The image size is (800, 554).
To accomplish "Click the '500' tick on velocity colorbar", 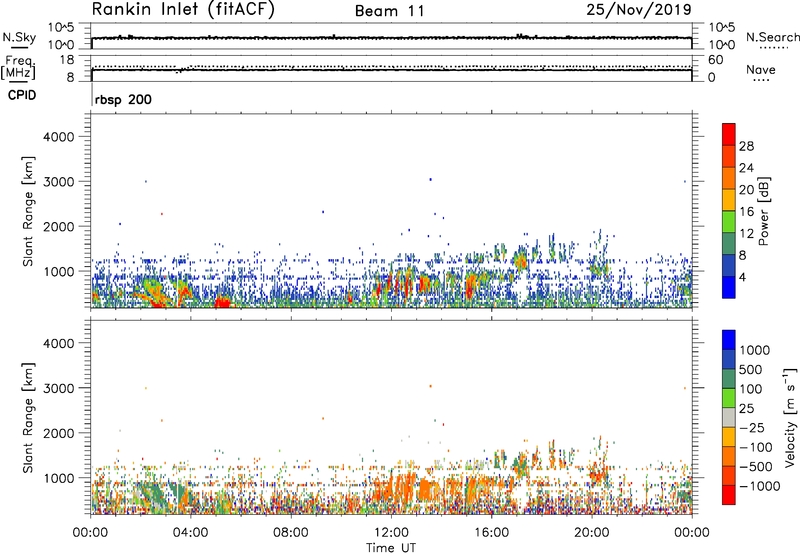I will (x=751, y=369).
